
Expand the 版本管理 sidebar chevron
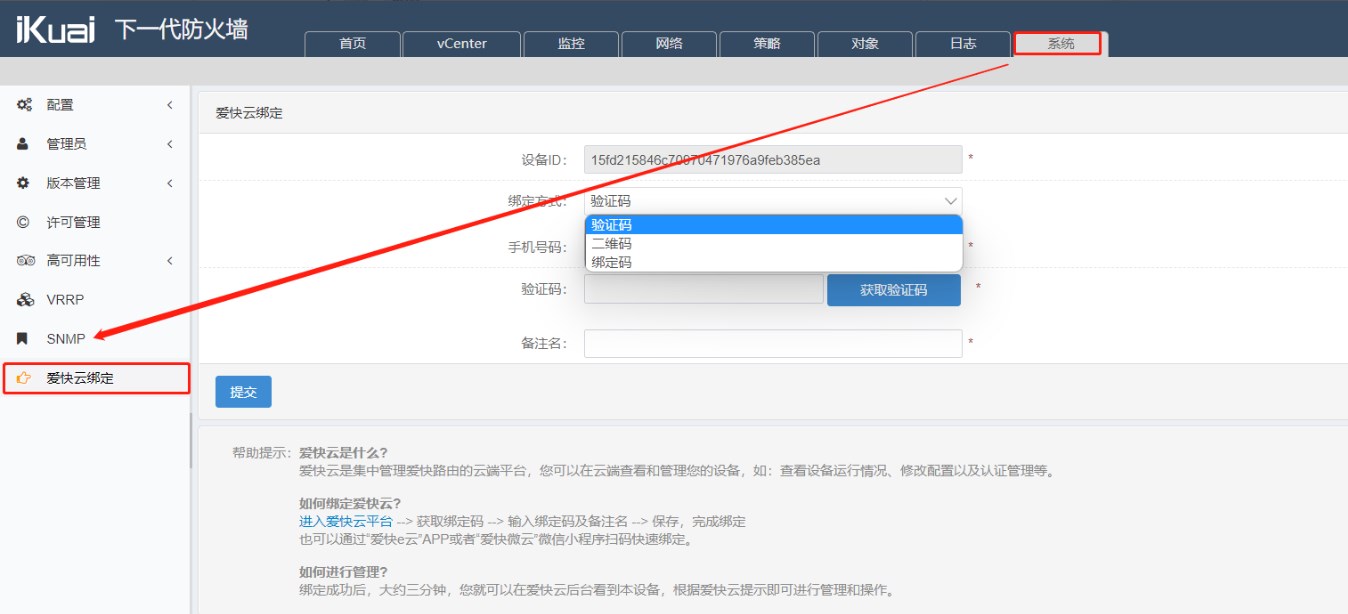pos(170,183)
